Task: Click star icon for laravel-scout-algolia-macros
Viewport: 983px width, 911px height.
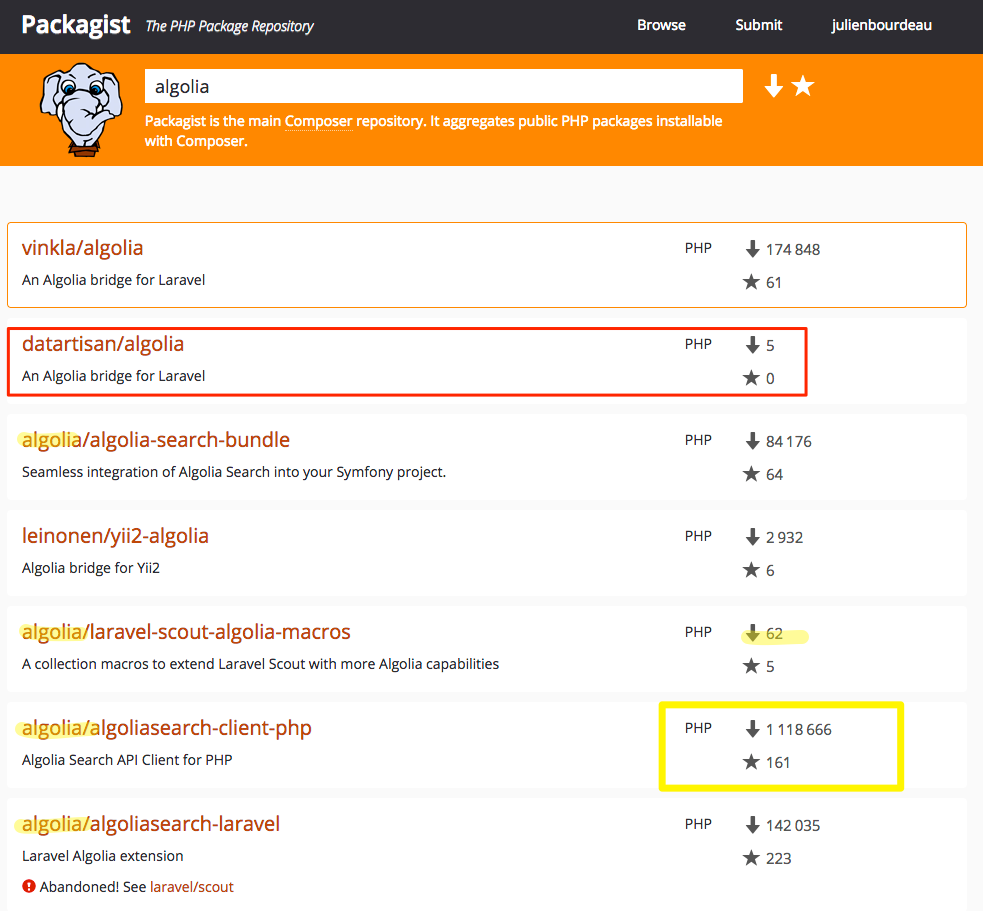Action: tap(751, 665)
